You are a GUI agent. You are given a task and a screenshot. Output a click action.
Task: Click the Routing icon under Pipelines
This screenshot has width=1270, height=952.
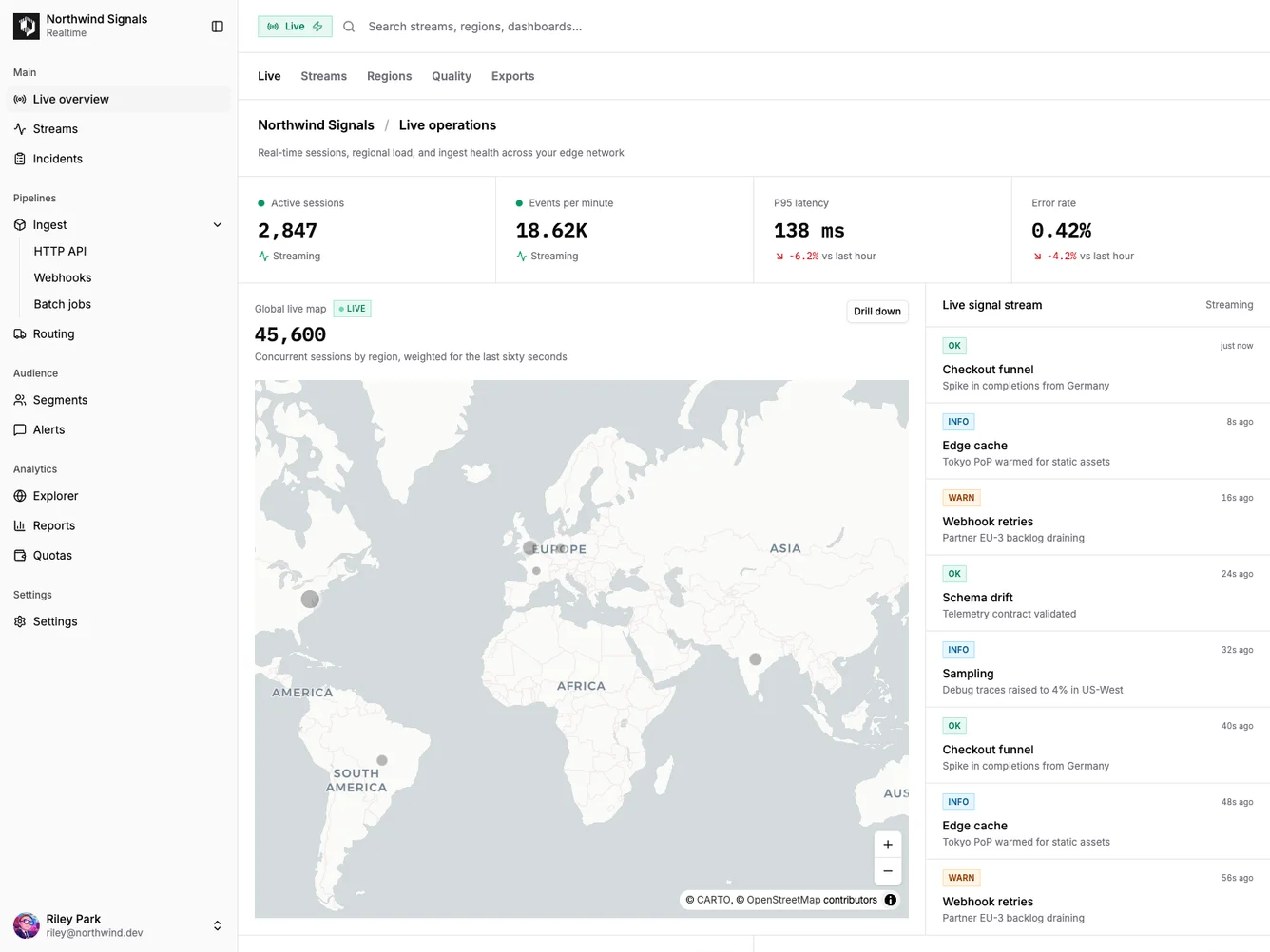pyautogui.click(x=20, y=333)
